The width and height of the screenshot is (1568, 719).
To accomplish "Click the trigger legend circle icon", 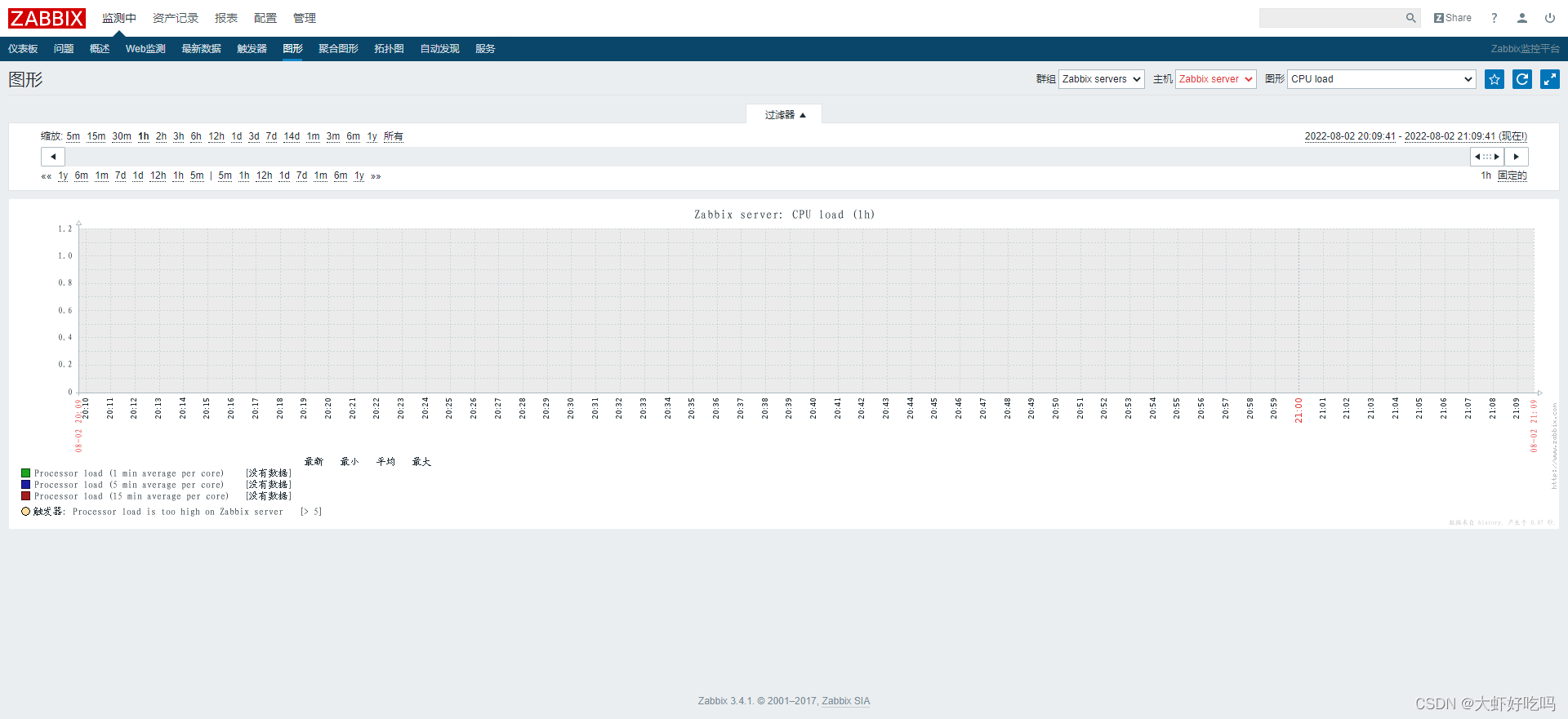I will pyautogui.click(x=26, y=512).
